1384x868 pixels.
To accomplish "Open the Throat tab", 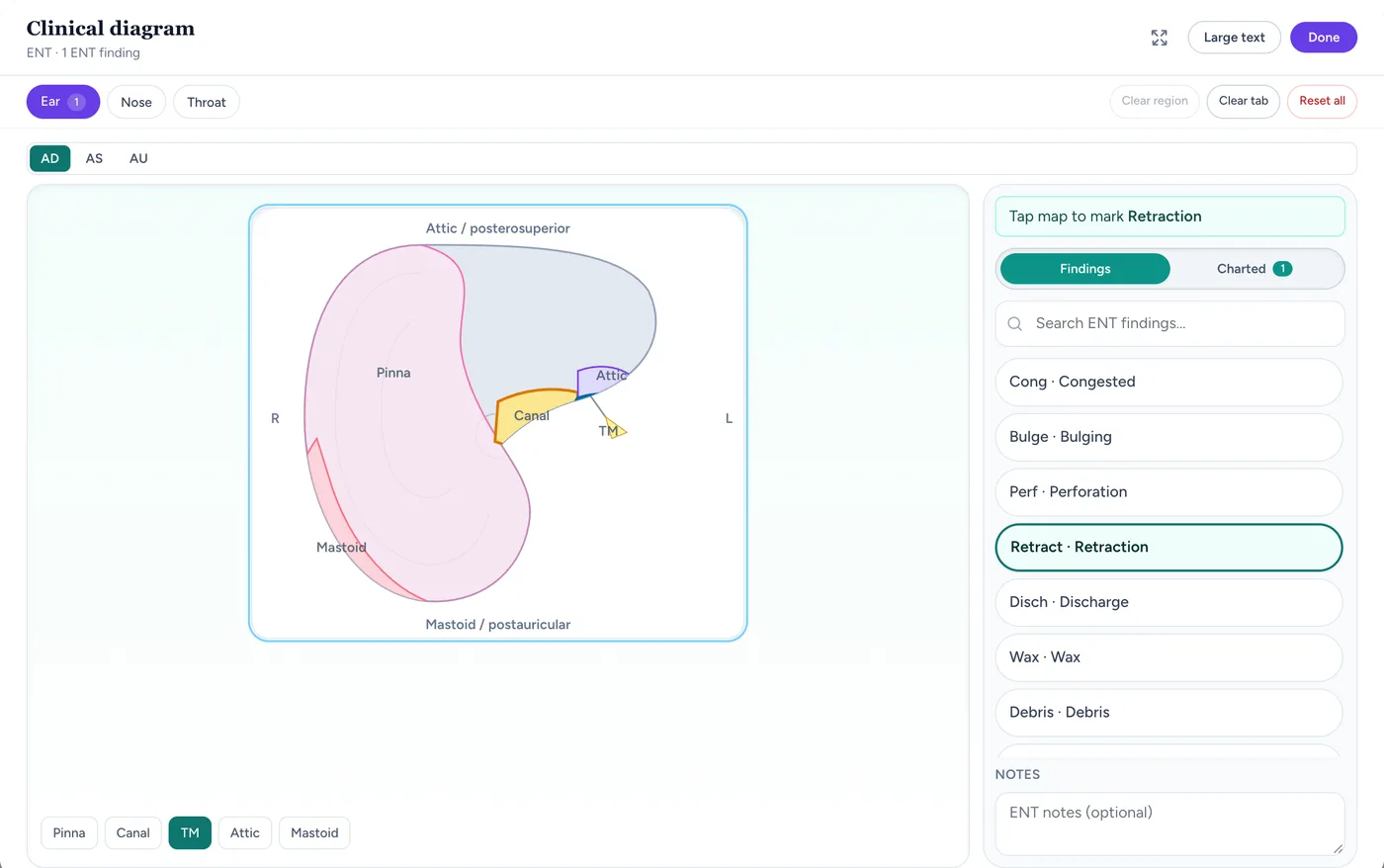I will tap(207, 102).
